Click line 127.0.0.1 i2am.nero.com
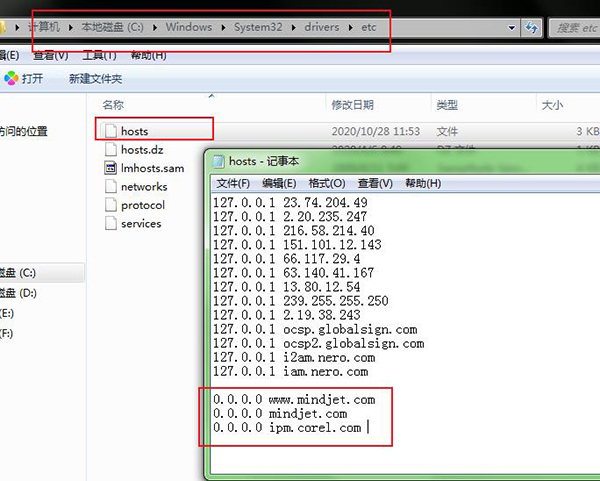 (294, 358)
